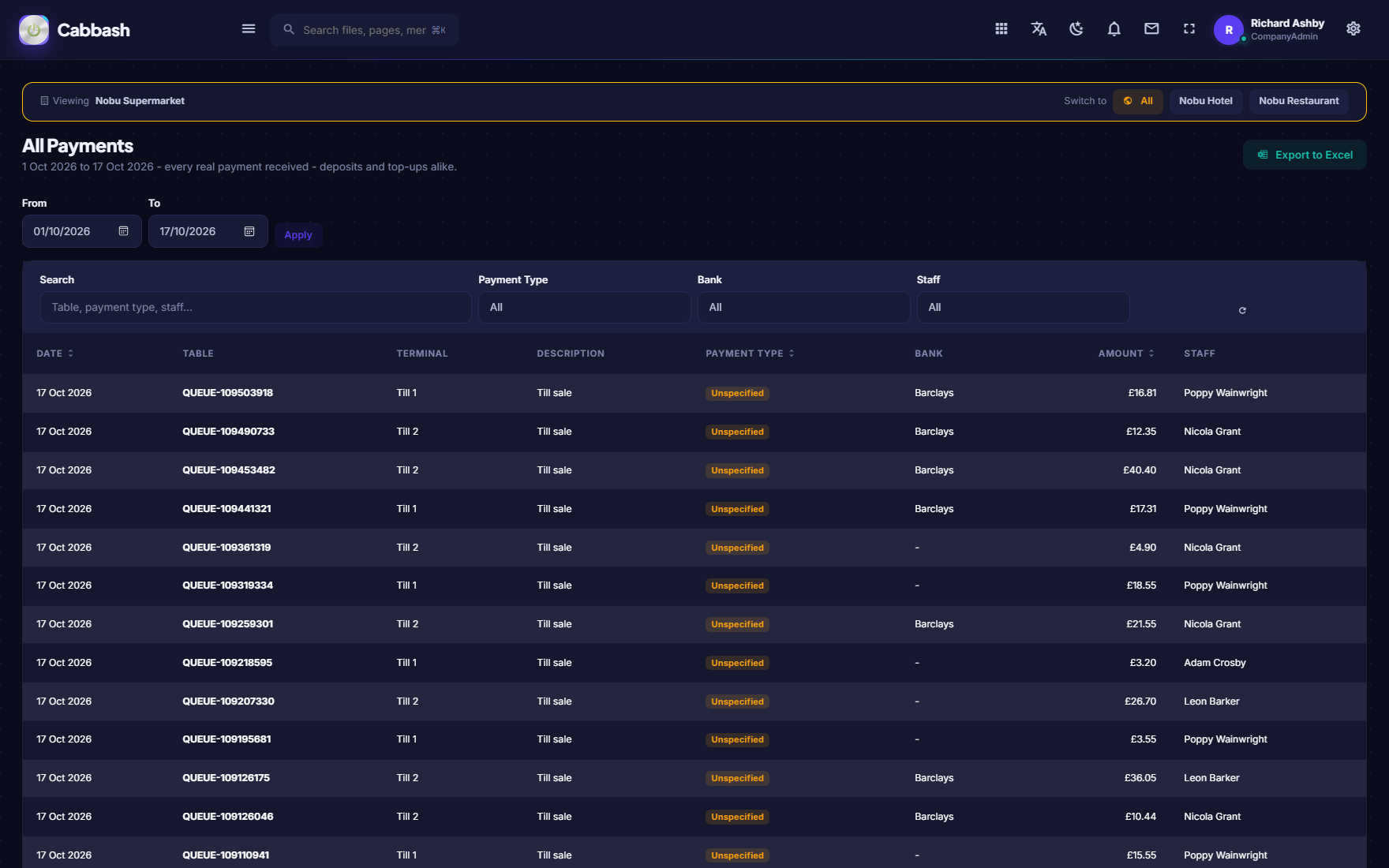Image resolution: width=1389 pixels, height=868 pixels.
Task: Open the mail messages icon
Action: click(1151, 29)
